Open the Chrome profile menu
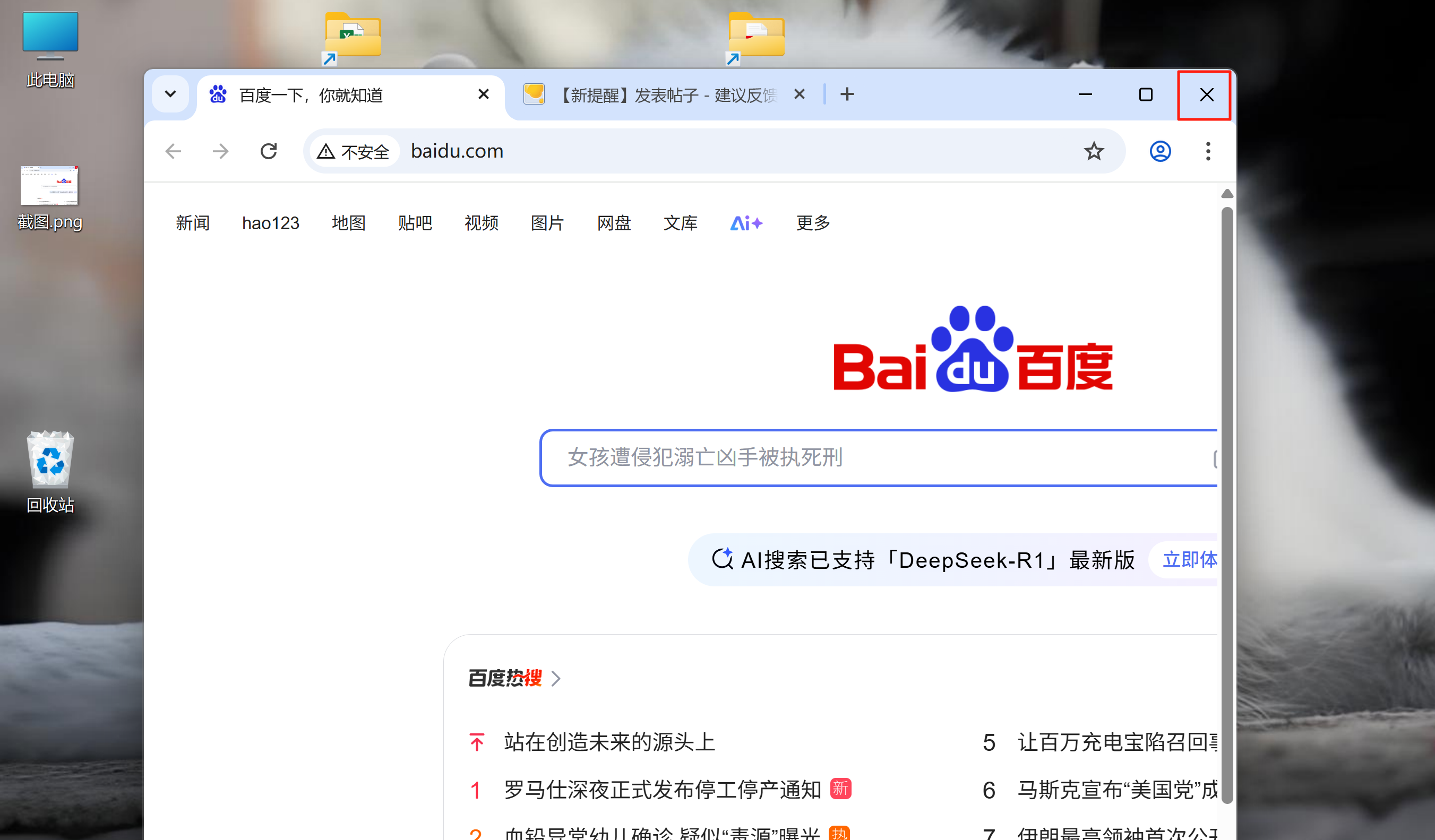 click(1160, 151)
